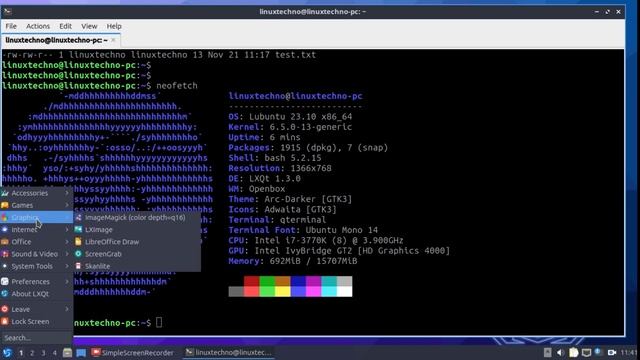Image resolution: width=640 pixels, height=360 pixels.
Task: Open the file manager quick launch icon
Action: click(68, 353)
